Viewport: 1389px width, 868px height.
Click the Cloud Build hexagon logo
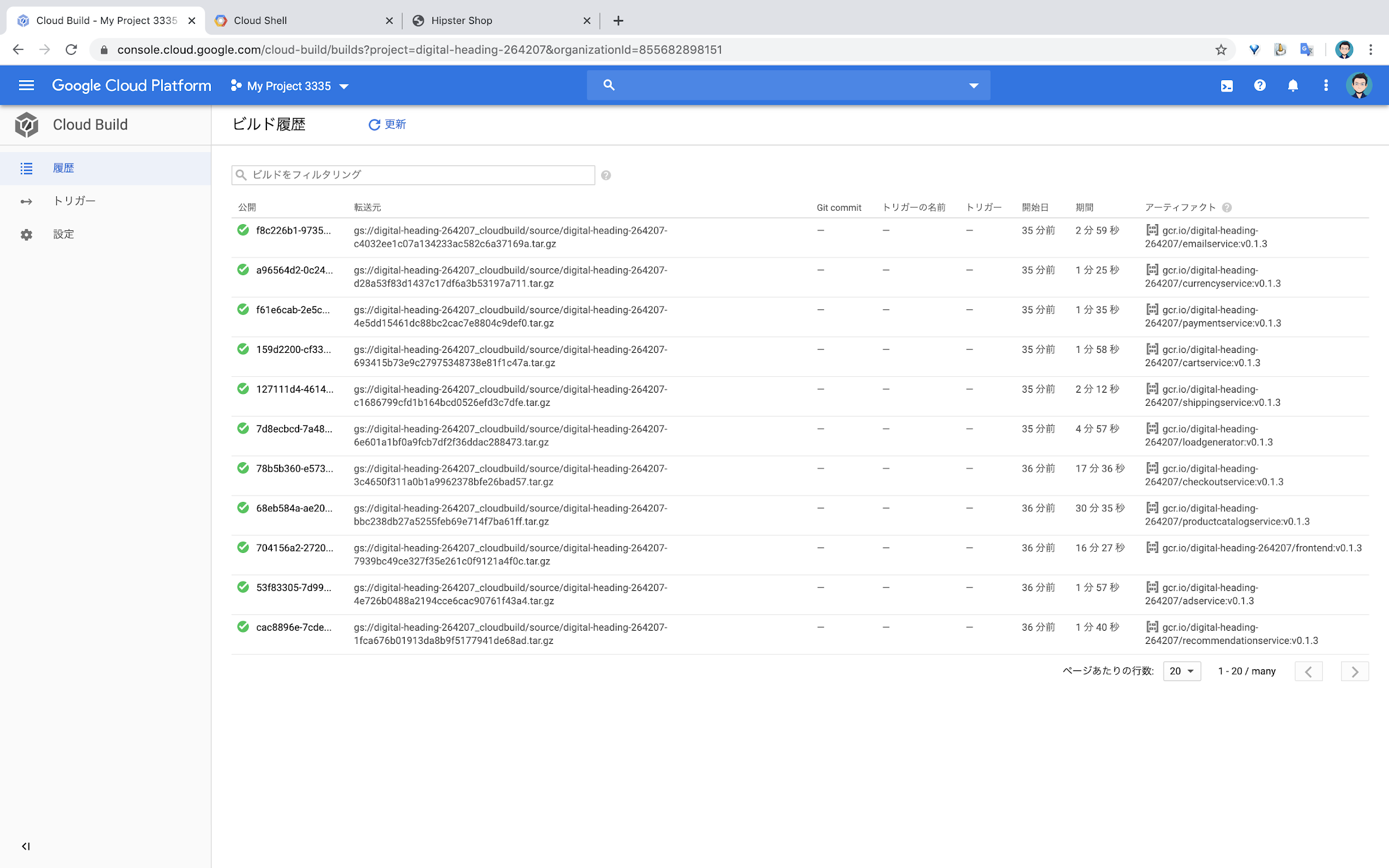(27, 125)
